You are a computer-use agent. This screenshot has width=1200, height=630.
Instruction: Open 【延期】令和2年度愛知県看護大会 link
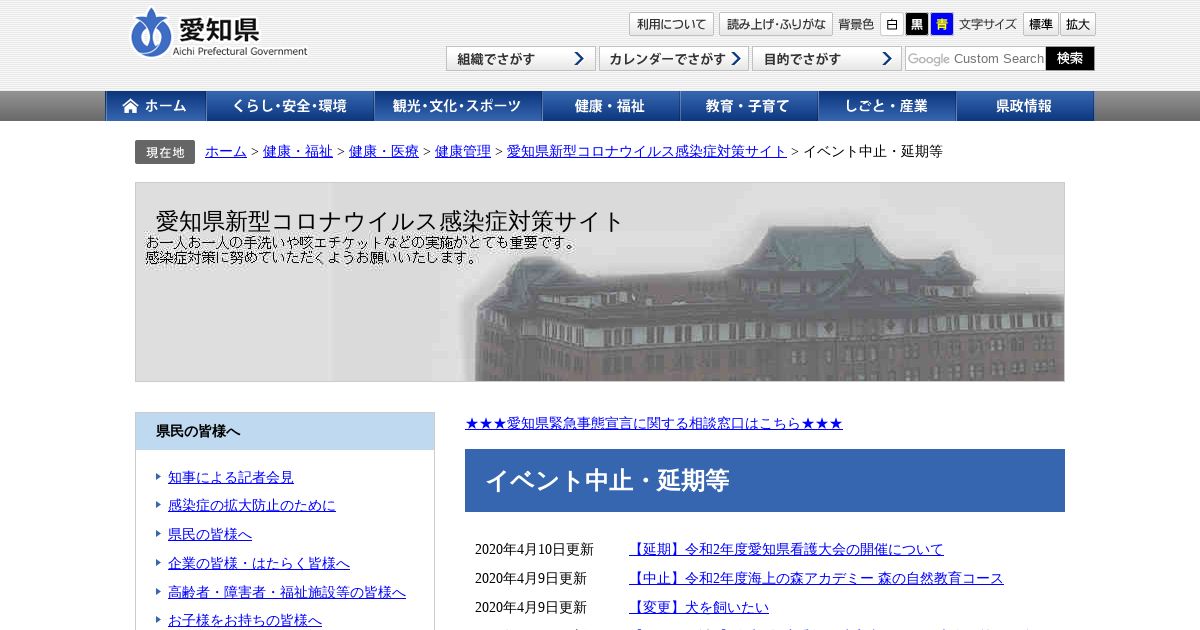point(786,549)
